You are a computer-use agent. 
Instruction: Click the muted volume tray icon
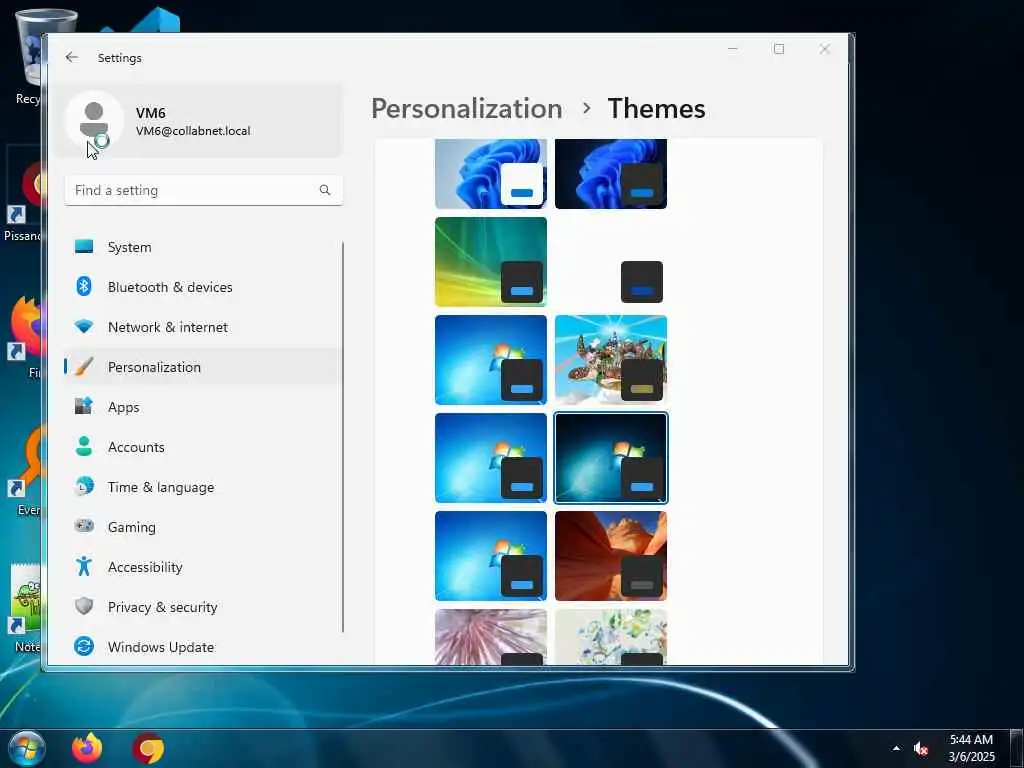(x=921, y=748)
